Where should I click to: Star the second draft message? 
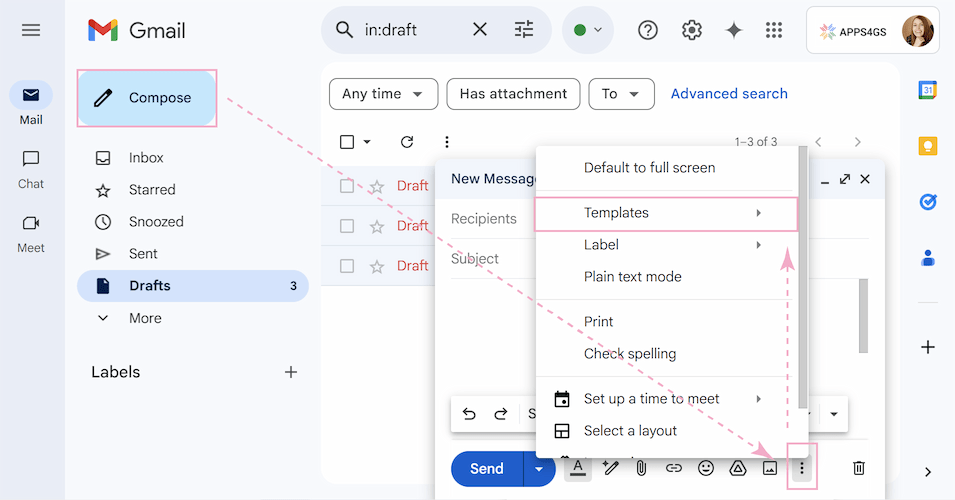click(x=377, y=226)
